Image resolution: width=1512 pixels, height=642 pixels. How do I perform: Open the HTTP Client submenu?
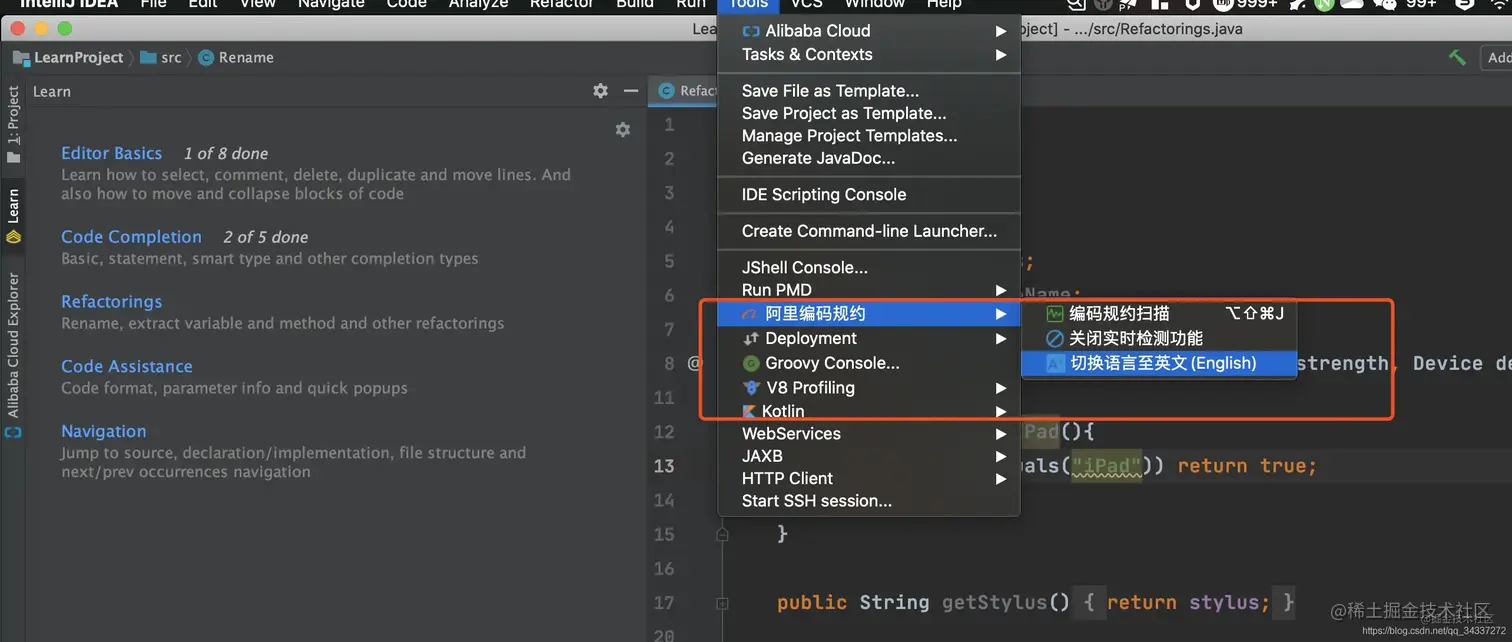(x=869, y=478)
